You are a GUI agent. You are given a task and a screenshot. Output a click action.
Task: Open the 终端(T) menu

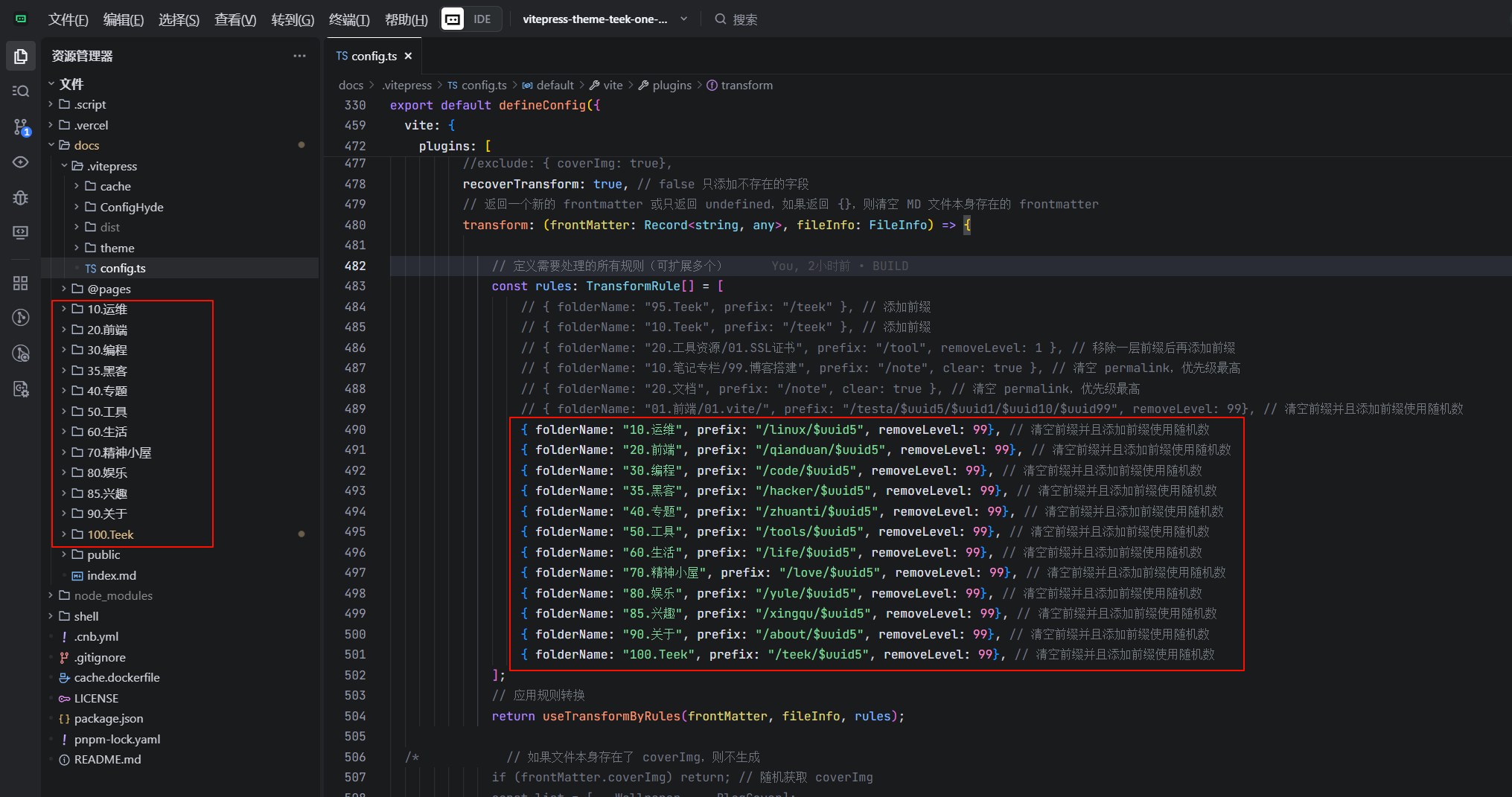click(349, 19)
